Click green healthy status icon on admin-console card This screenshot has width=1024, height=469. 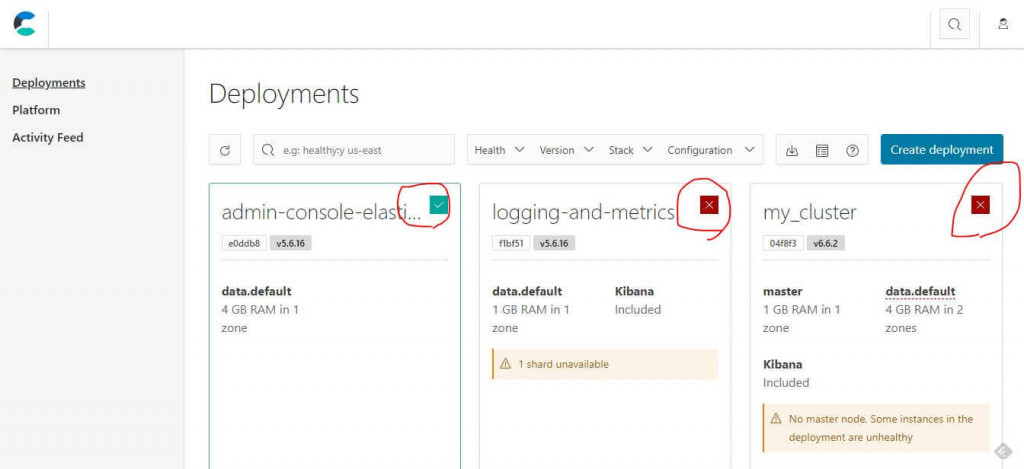439,205
